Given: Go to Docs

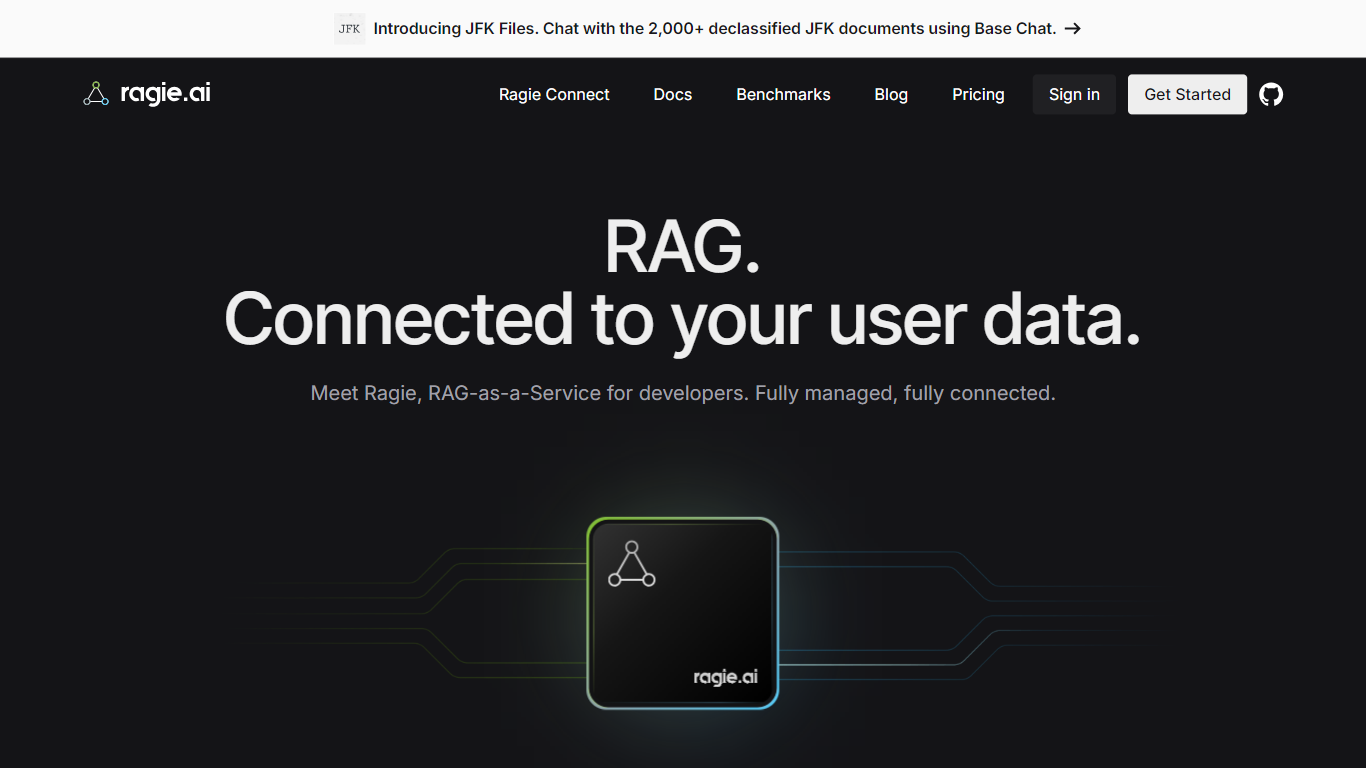Looking at the screenshot, I should point(673,94).
